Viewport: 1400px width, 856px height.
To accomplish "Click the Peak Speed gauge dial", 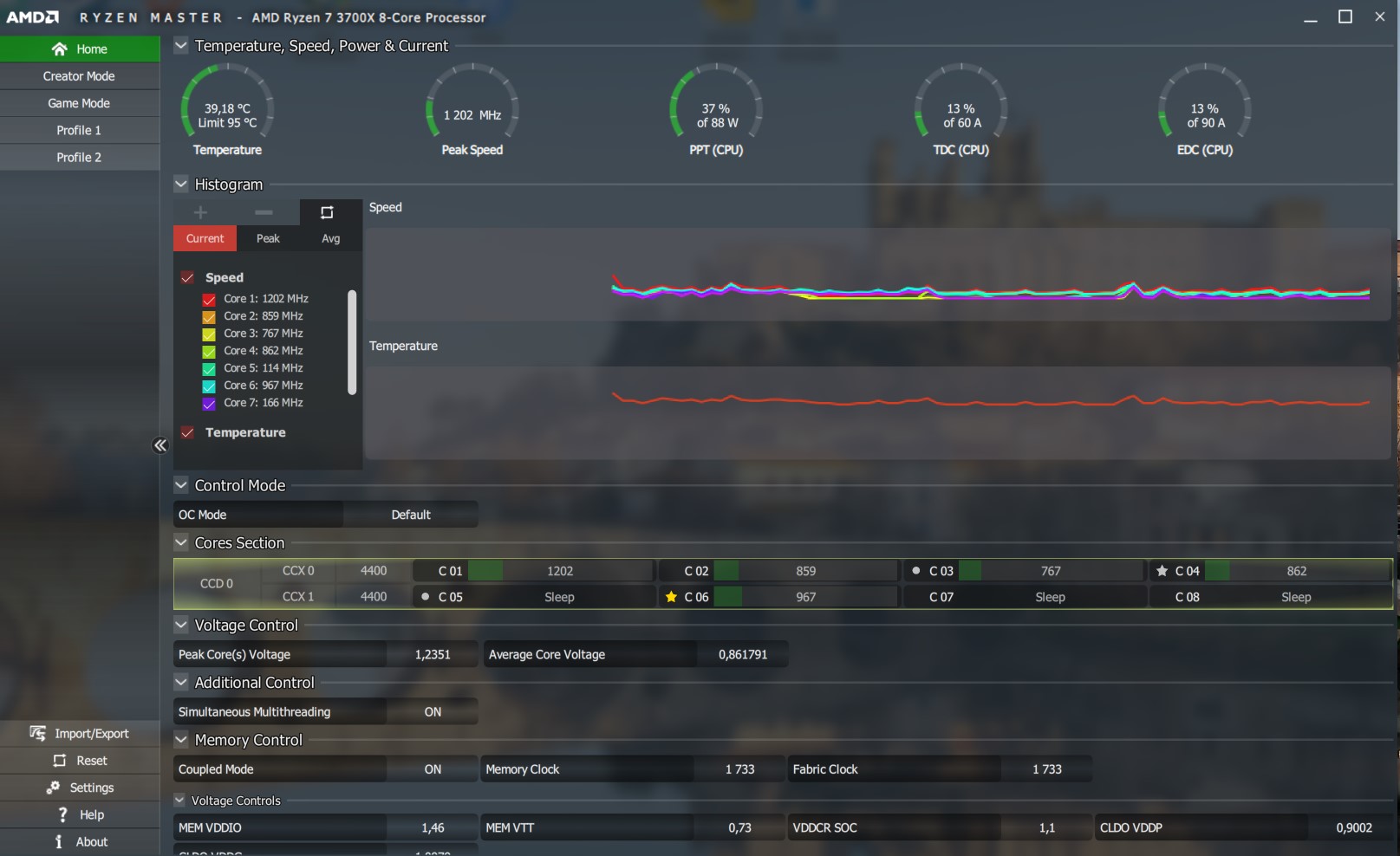I will pos(472,101).
